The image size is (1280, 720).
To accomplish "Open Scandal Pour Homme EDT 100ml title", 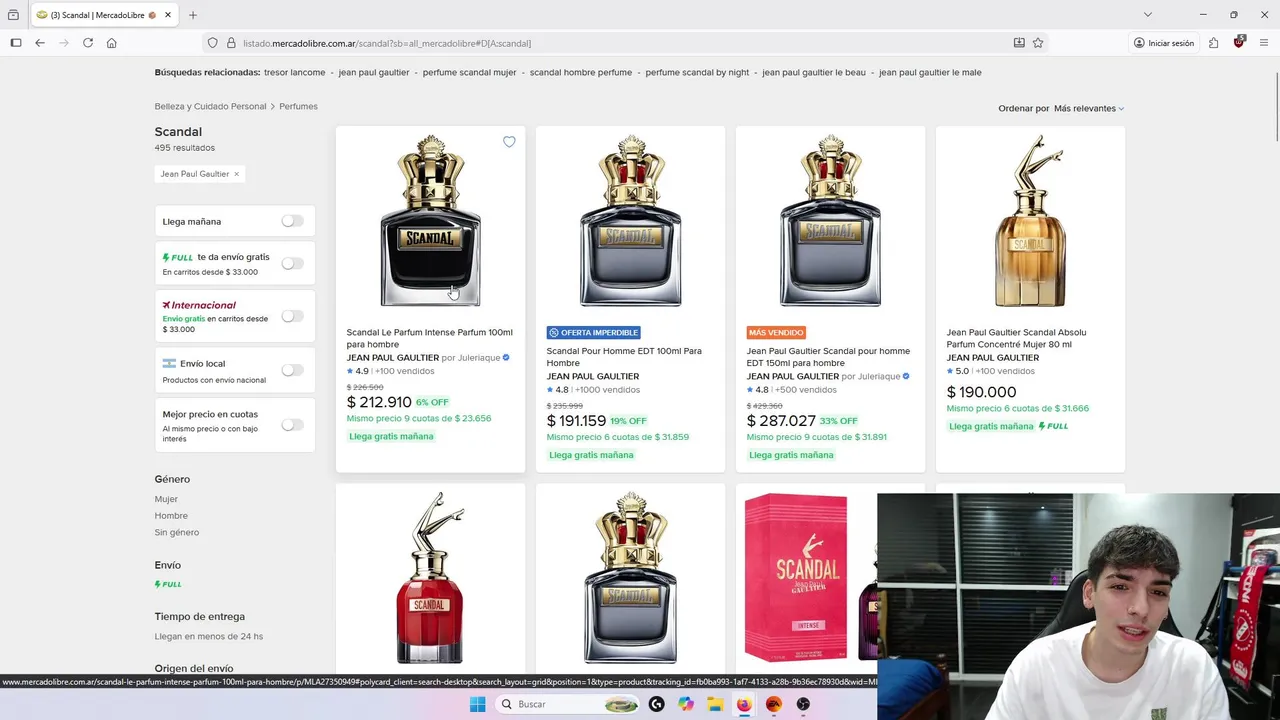I will click(624, 357).
